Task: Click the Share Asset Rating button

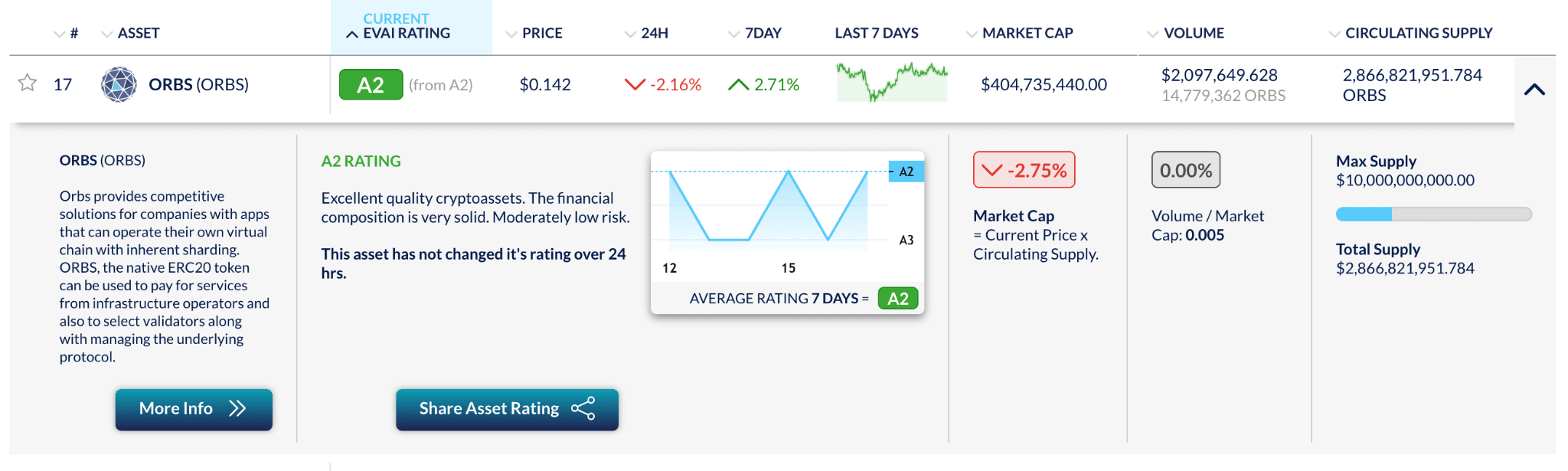Action: tap(507, 409)
